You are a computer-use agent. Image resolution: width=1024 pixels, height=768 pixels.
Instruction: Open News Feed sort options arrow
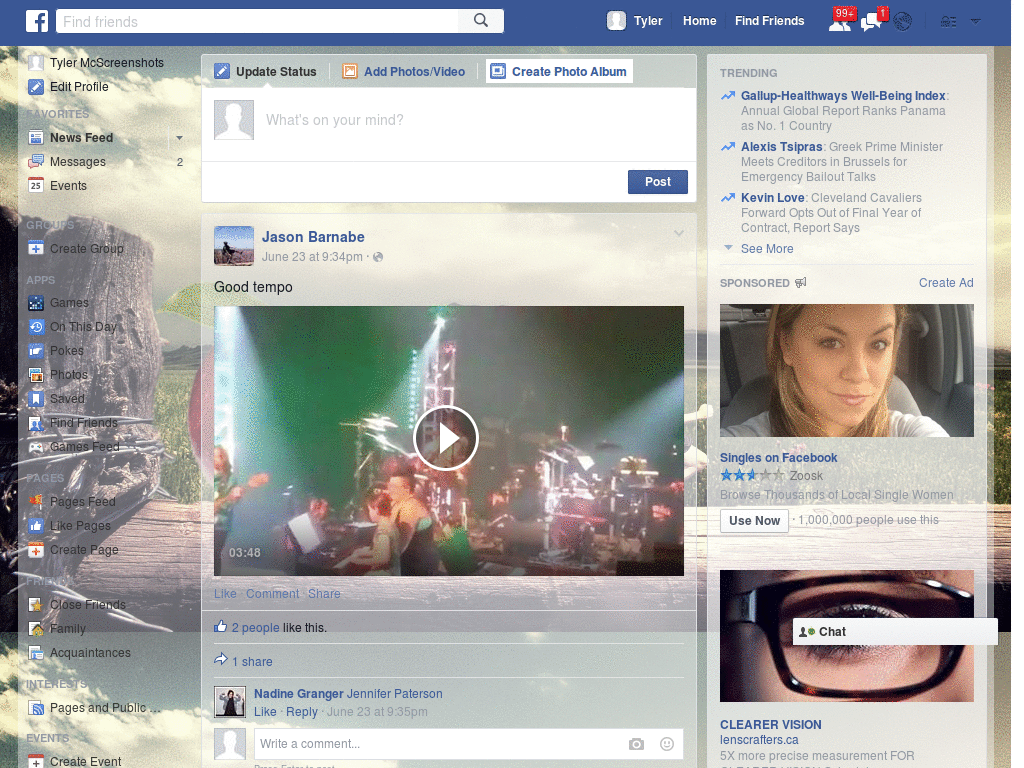click(x=180, y=138)
